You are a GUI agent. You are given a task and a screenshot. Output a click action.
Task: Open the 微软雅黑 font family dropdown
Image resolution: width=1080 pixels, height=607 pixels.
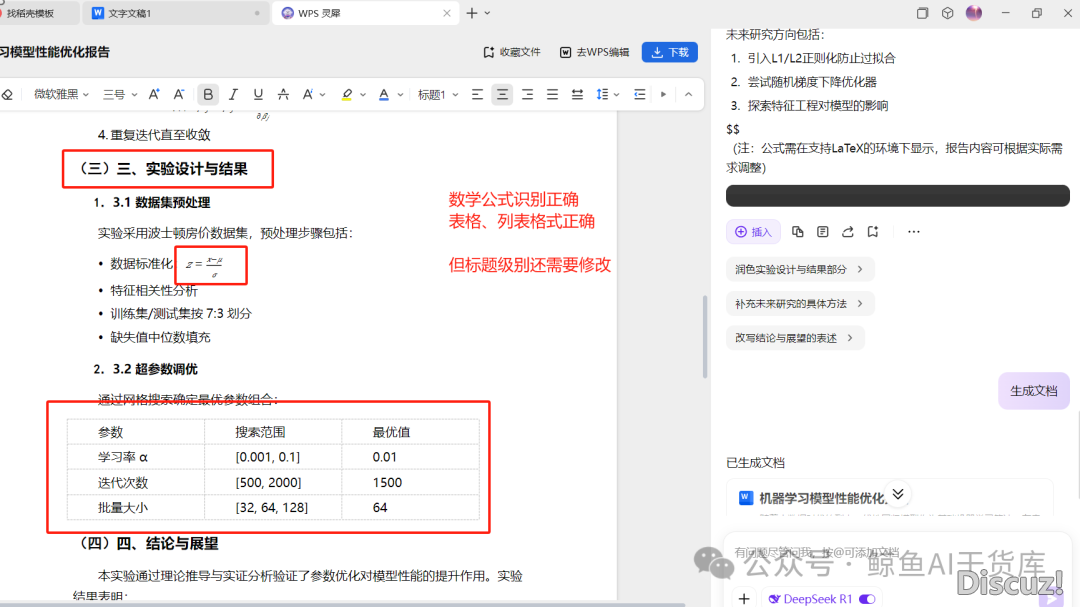(x=61, y=94)
